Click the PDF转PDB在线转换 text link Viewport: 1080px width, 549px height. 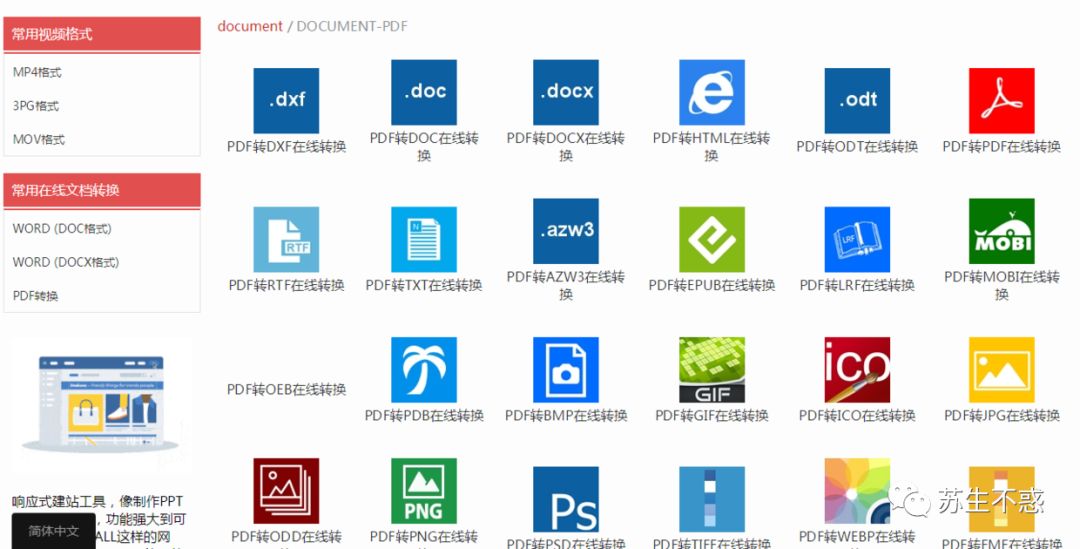[x=424, y=415]
